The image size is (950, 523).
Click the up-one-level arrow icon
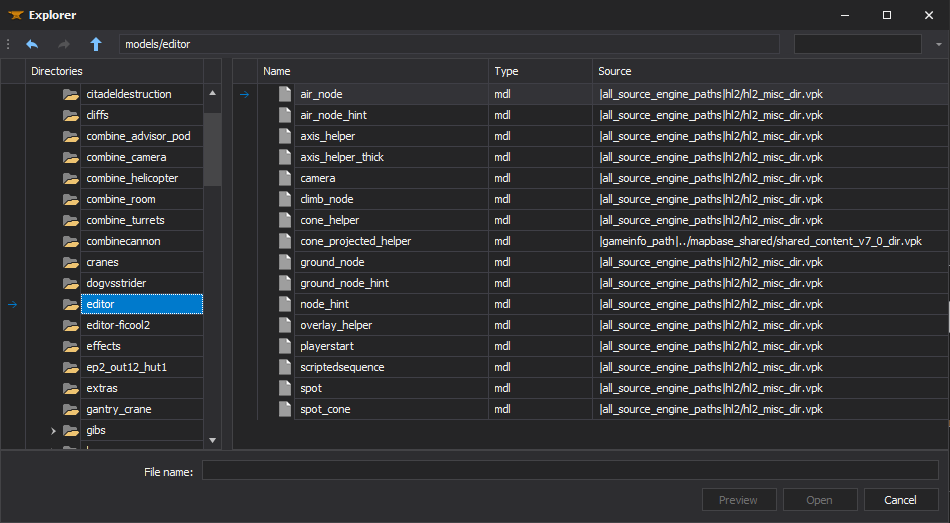96,44
